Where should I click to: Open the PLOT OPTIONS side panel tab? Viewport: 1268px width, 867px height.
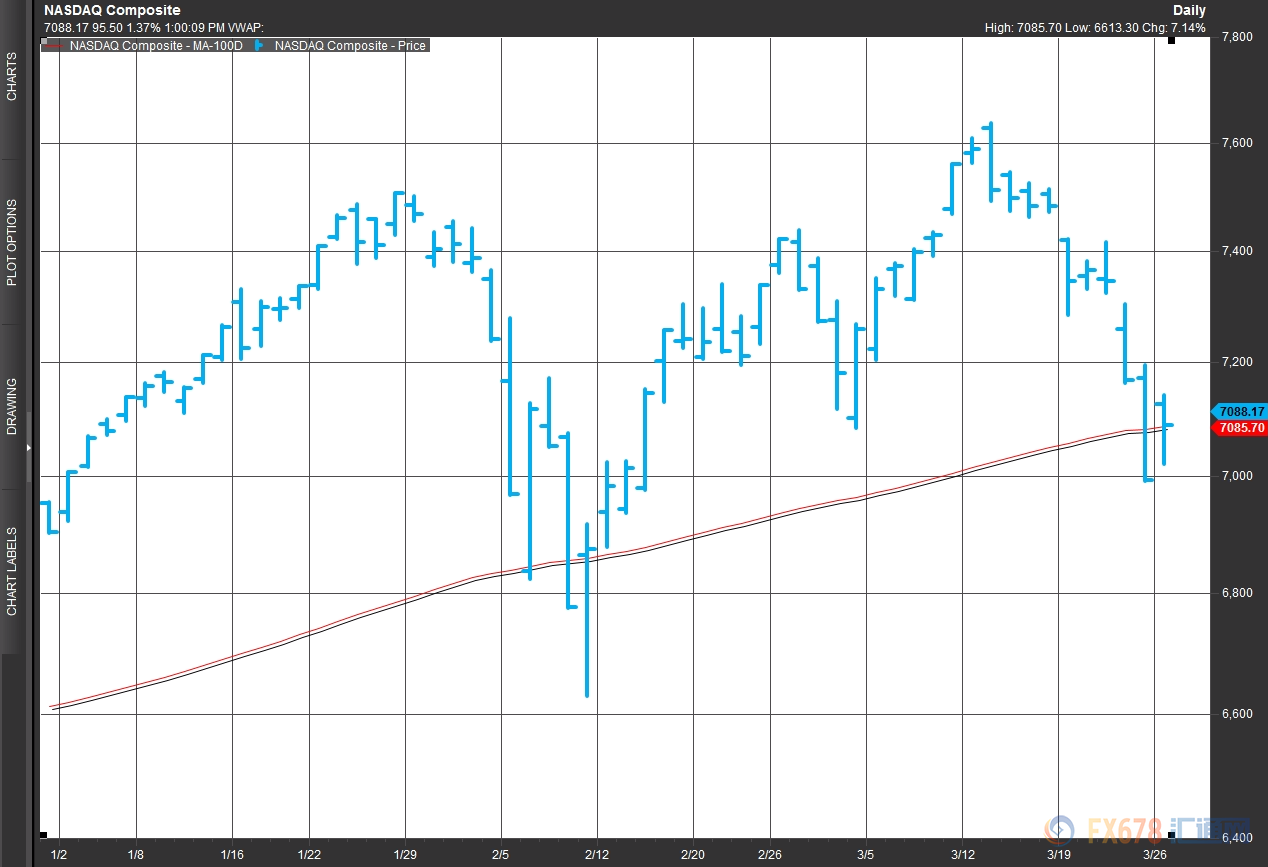point(12,243)
